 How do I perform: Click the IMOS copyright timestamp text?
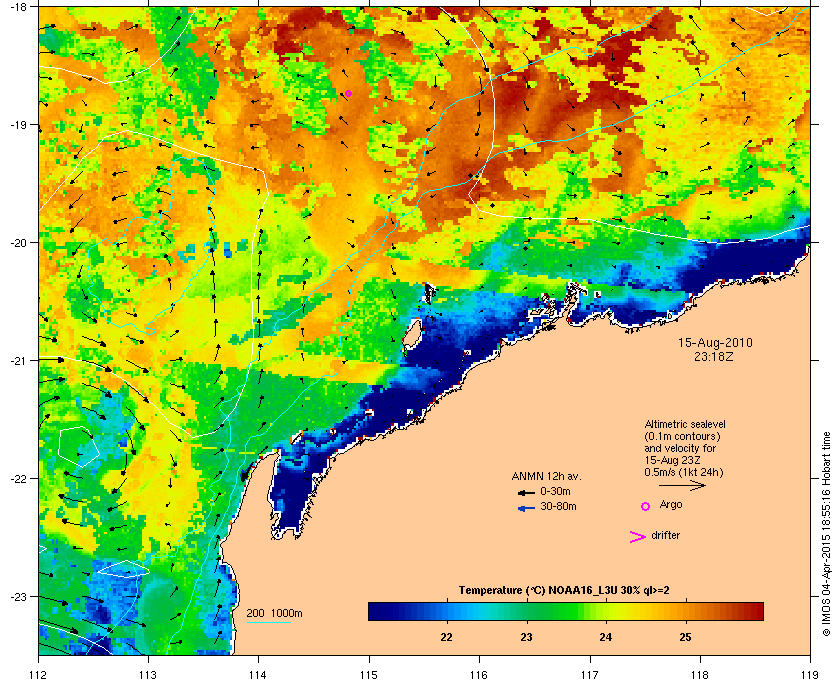pos(826,536)
